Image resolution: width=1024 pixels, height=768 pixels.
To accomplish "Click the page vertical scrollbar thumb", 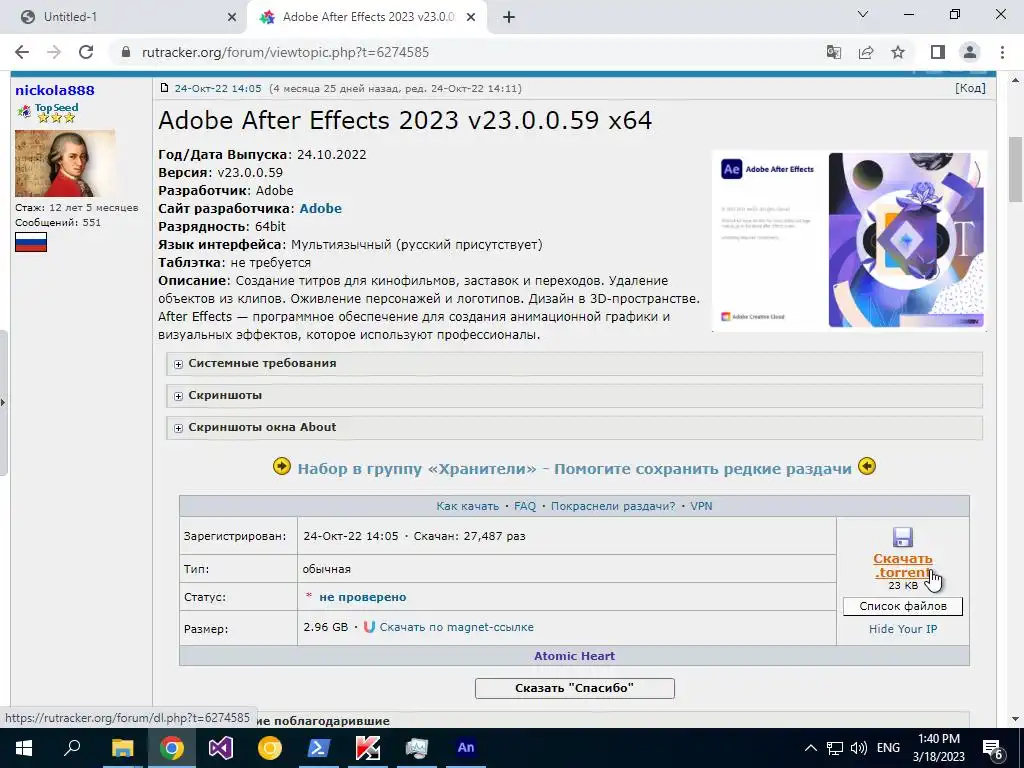I will click(1015, 169).
